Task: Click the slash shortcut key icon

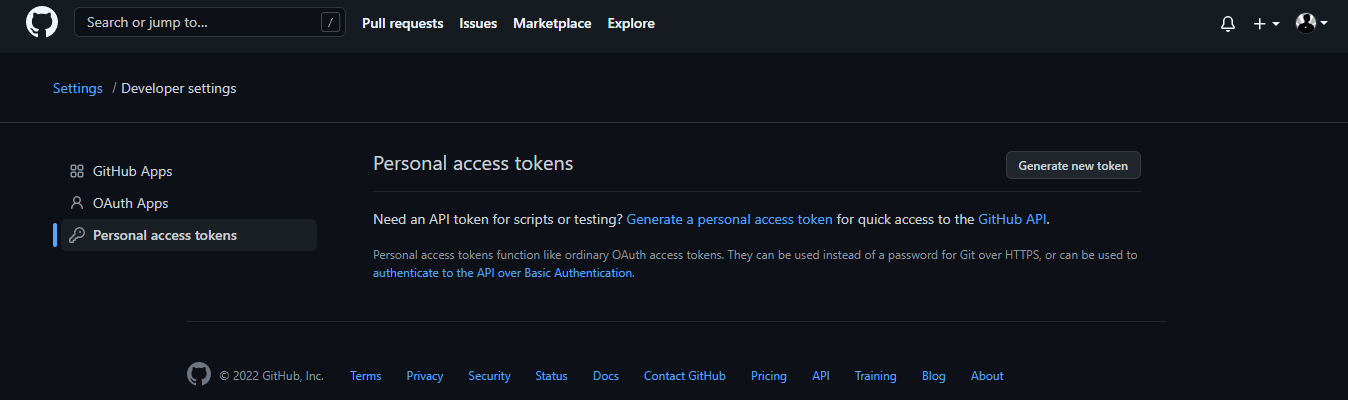Action: (x=330, y=22)
